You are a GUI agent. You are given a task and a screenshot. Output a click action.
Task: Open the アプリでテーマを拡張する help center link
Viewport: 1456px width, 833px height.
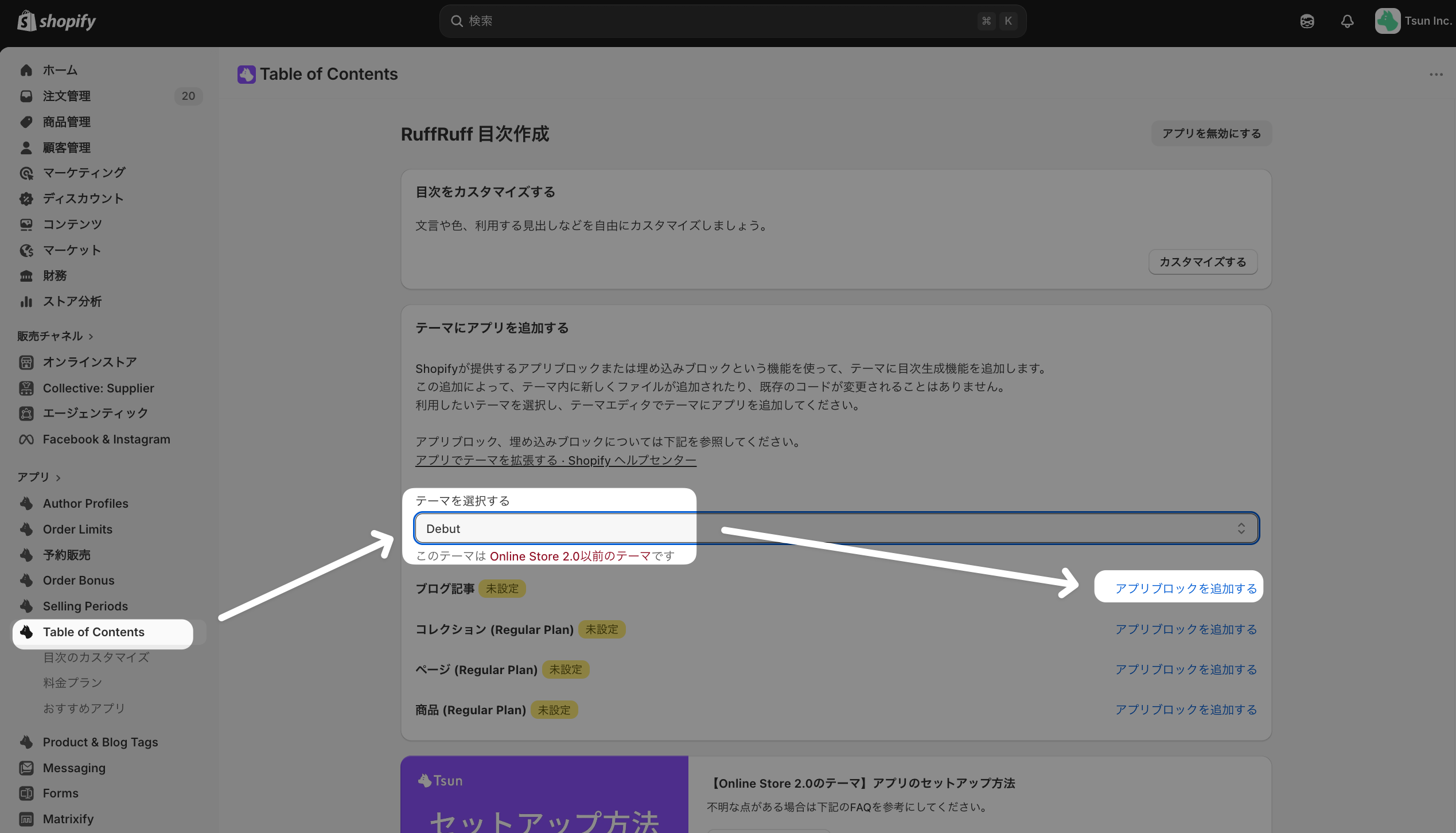pos(555,460)
